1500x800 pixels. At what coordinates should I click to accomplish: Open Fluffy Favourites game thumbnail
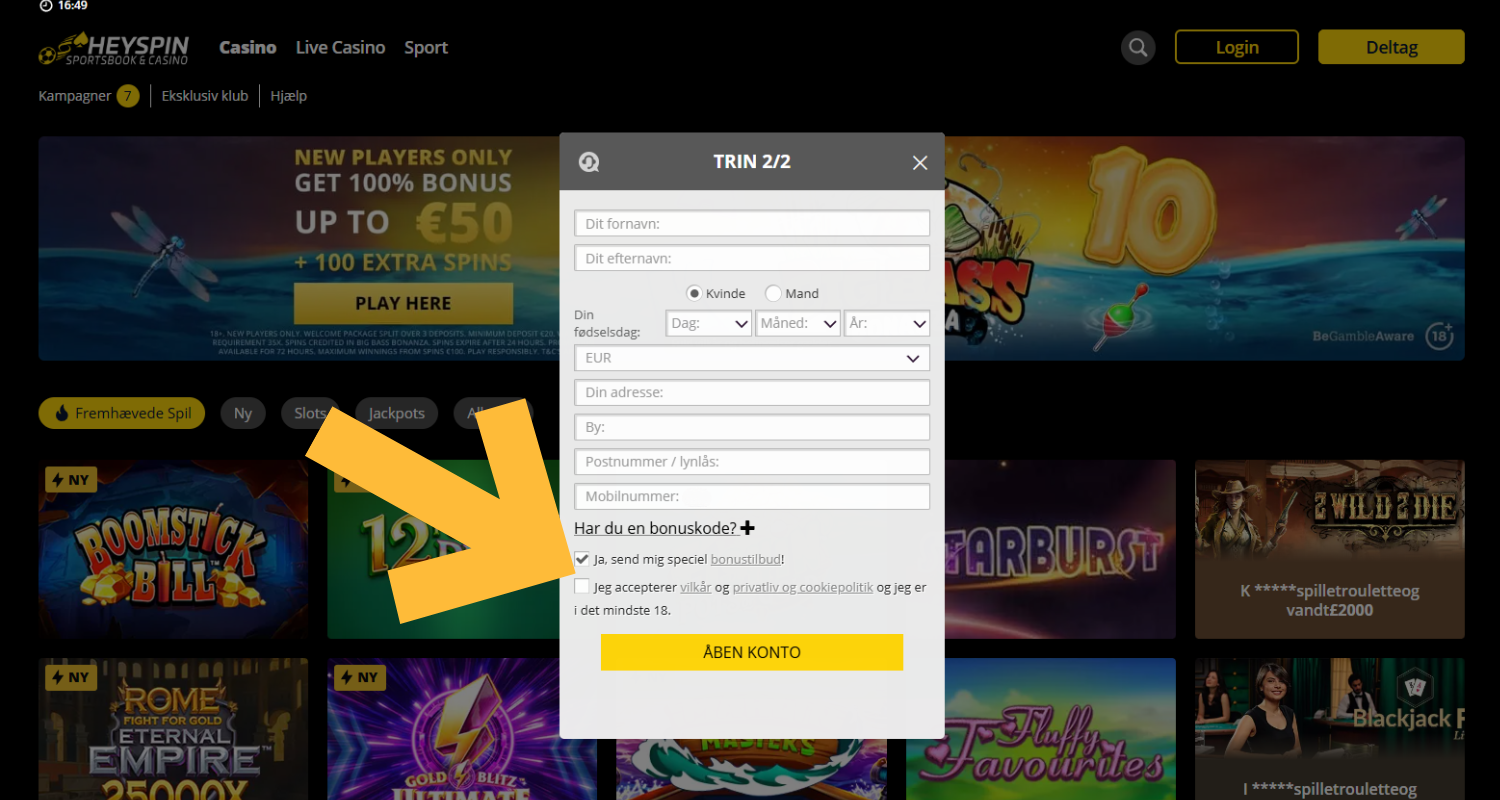coord(1041,728)
